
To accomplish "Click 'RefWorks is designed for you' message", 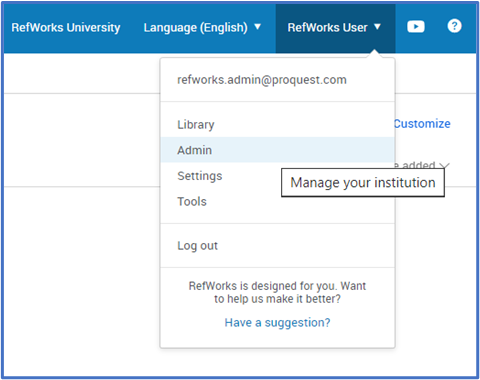I will point(277,292).
